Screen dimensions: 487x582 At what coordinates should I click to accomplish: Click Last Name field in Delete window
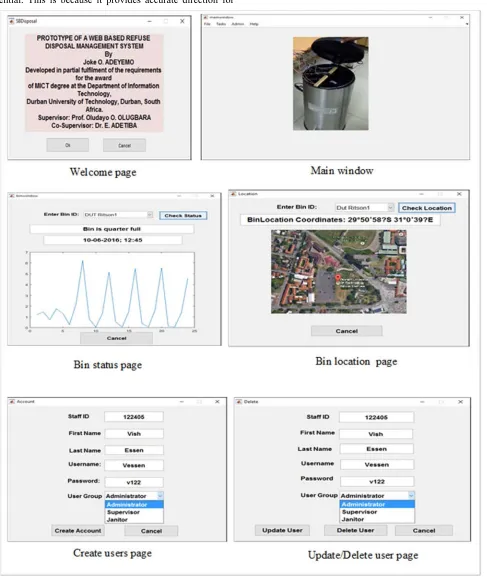pyautogui.click(x=376, y=449)
